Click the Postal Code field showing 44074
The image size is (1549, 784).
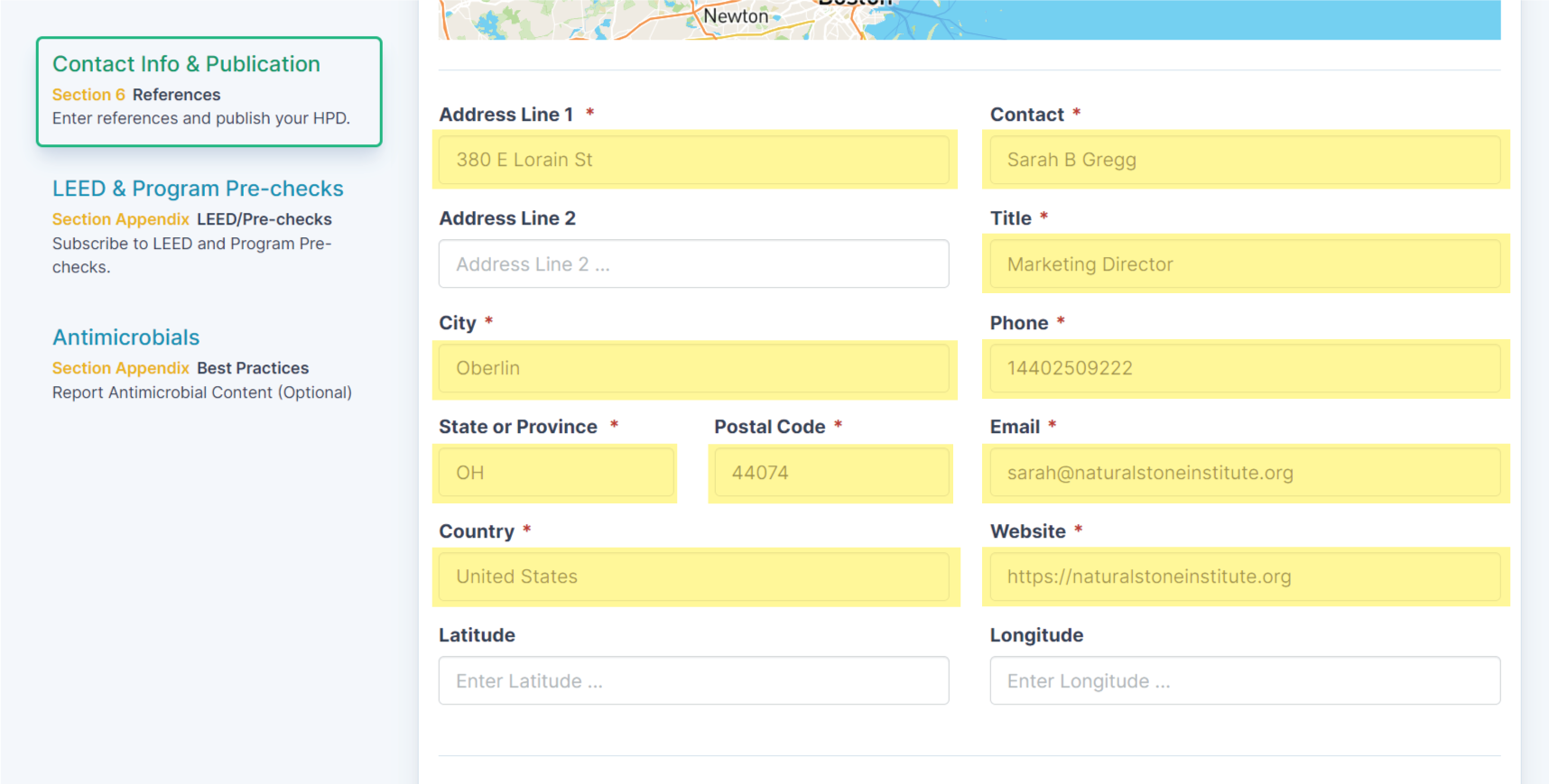tap(830, 473)
